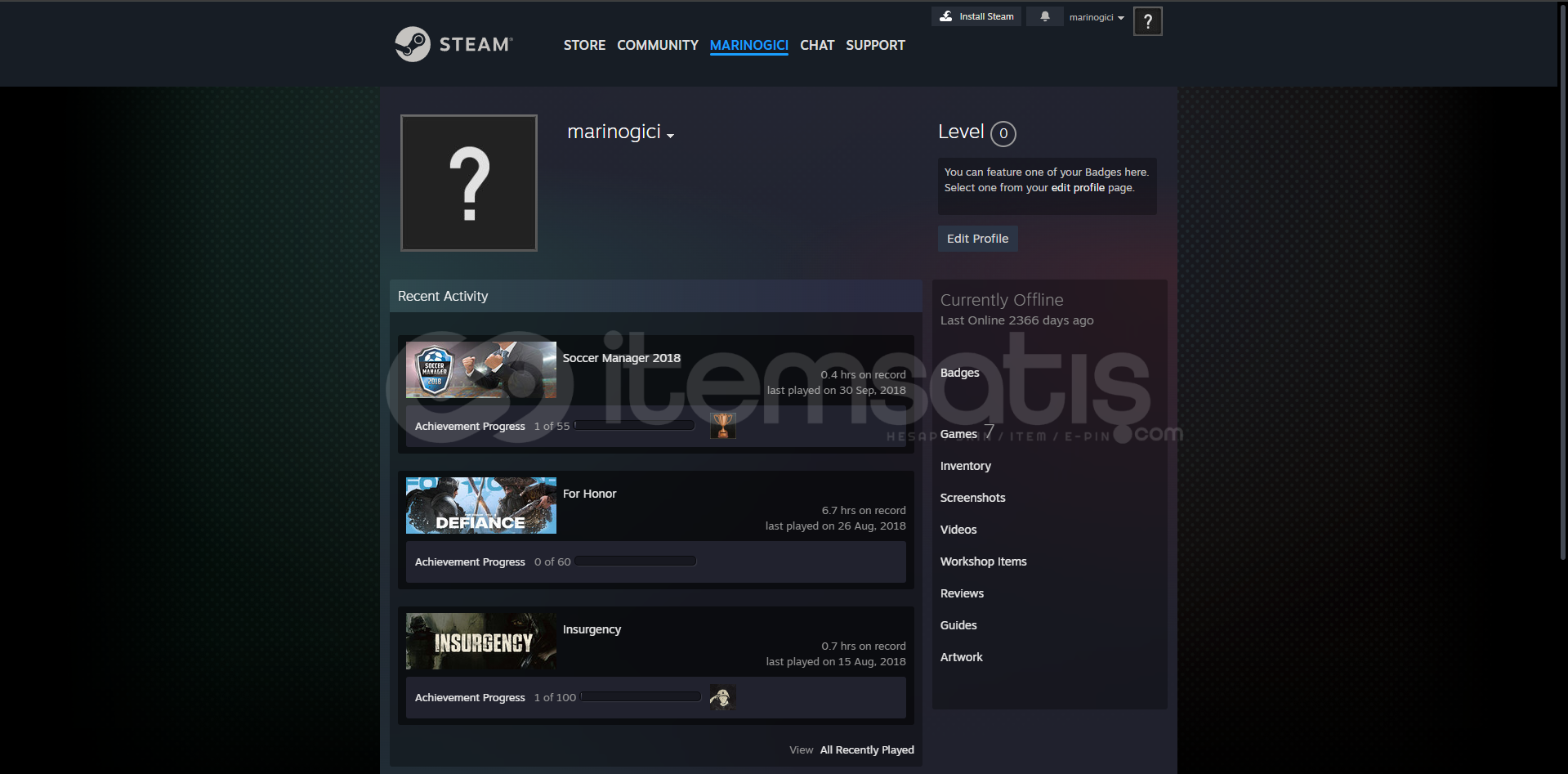Image resolution: width=1568 pixels, height=774 pixels.
Task: Click the Last Online 2366 days ago text
Action: coord(1016,320)
